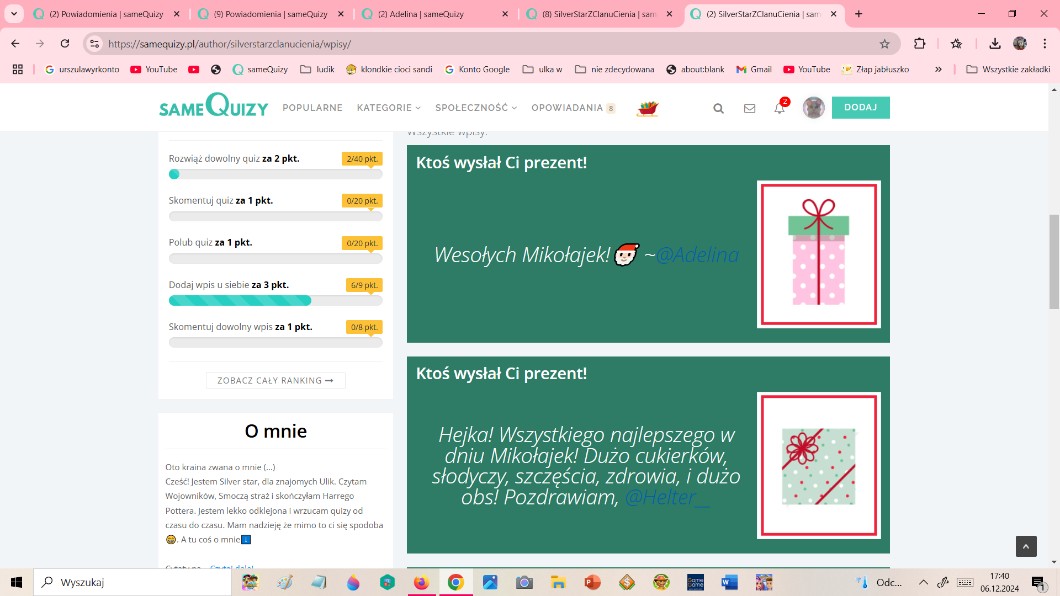Expand the Społeczność dropdown menu

(475, 108)
